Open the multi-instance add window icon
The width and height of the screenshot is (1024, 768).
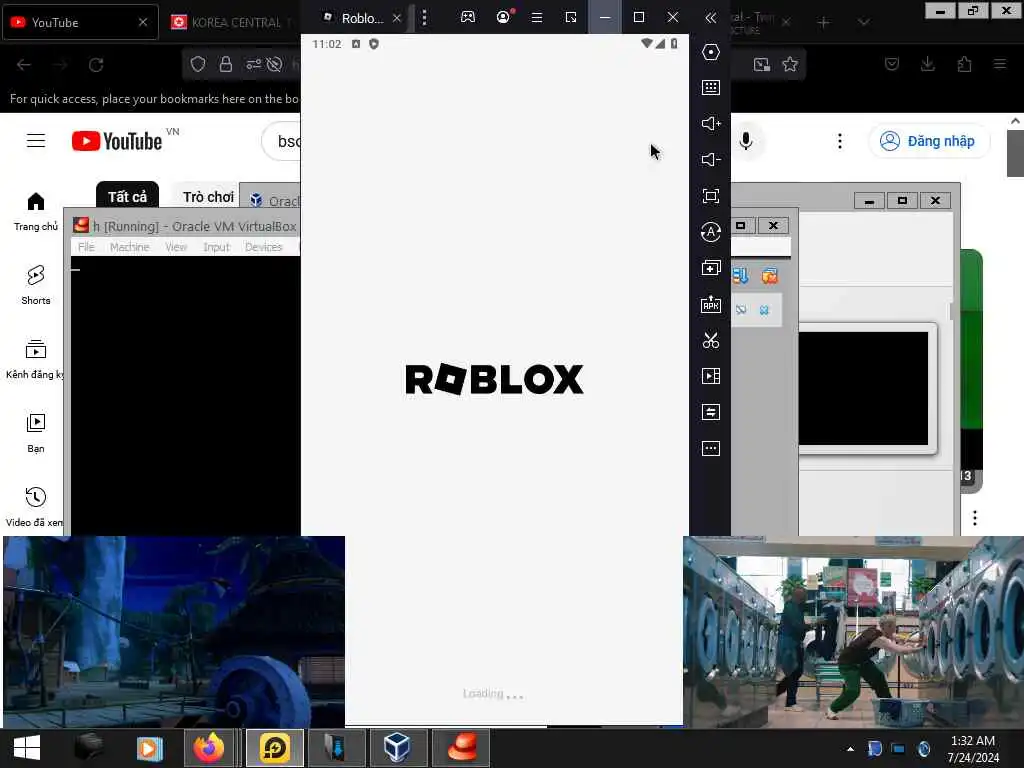point(711,268)
